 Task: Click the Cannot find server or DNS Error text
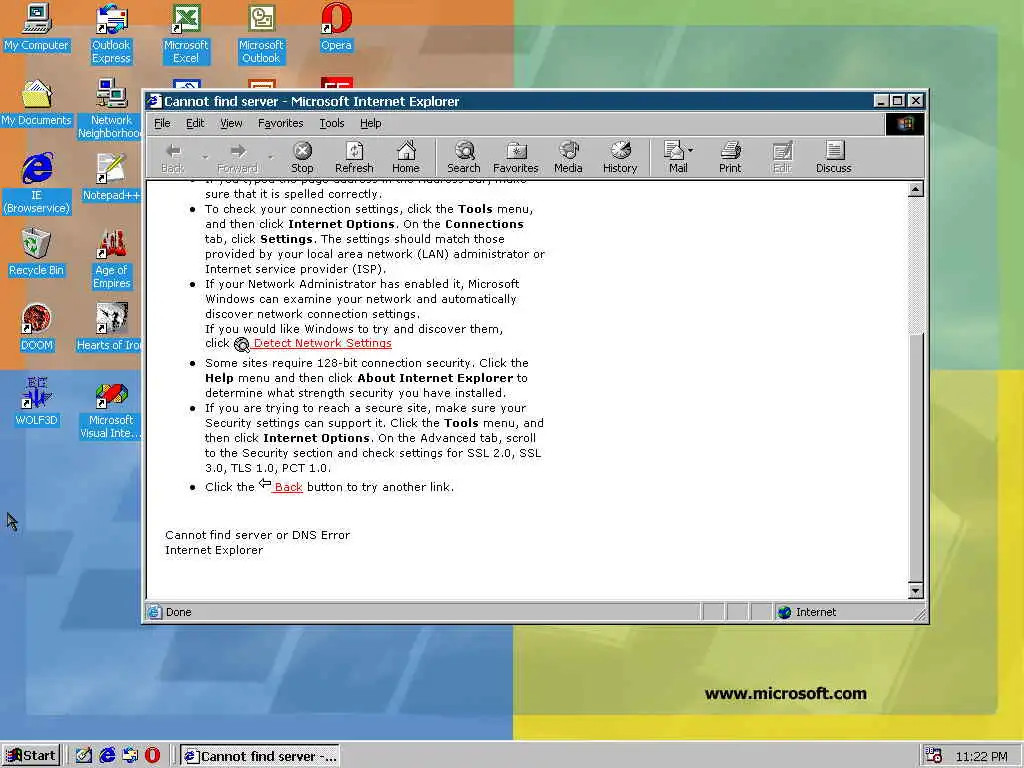pyautogui.click(x=257, y=535)
